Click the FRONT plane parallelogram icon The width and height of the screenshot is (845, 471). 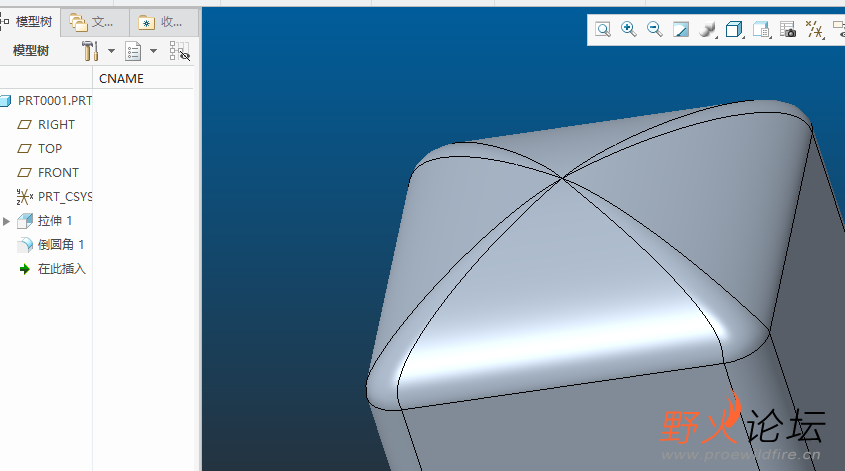[x=24, y=172]
